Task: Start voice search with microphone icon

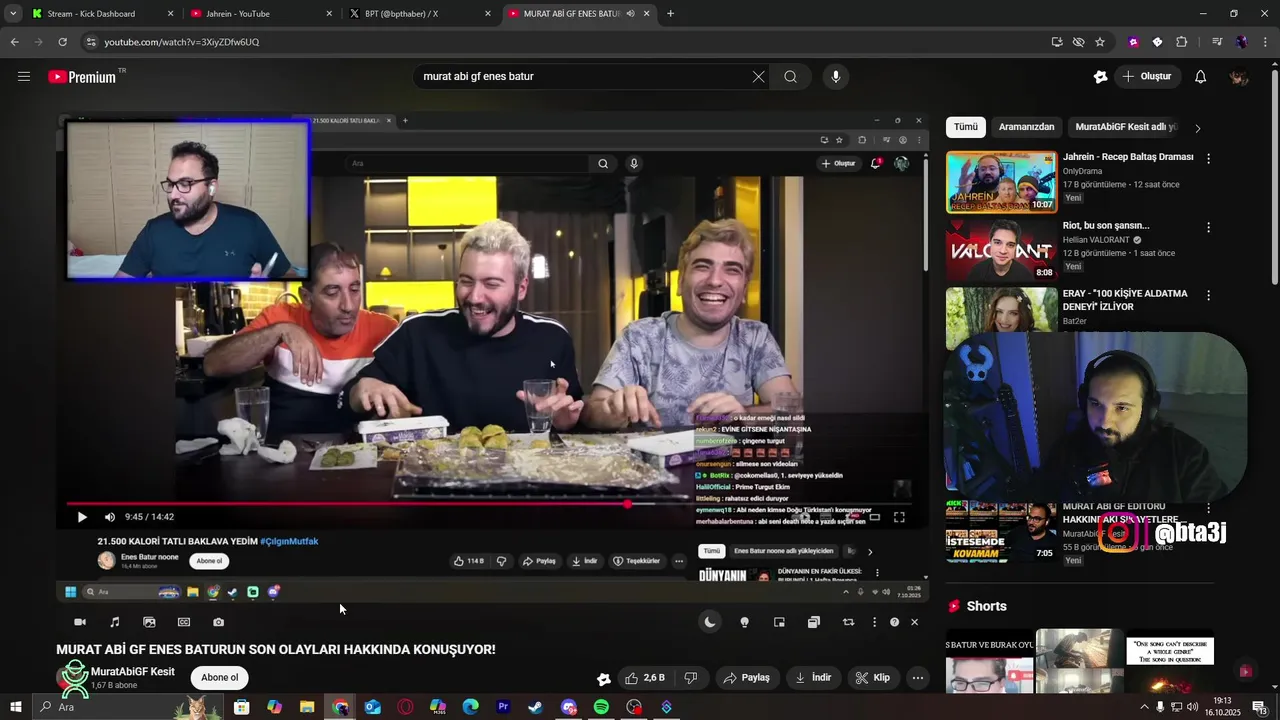Action: (836, 77)
